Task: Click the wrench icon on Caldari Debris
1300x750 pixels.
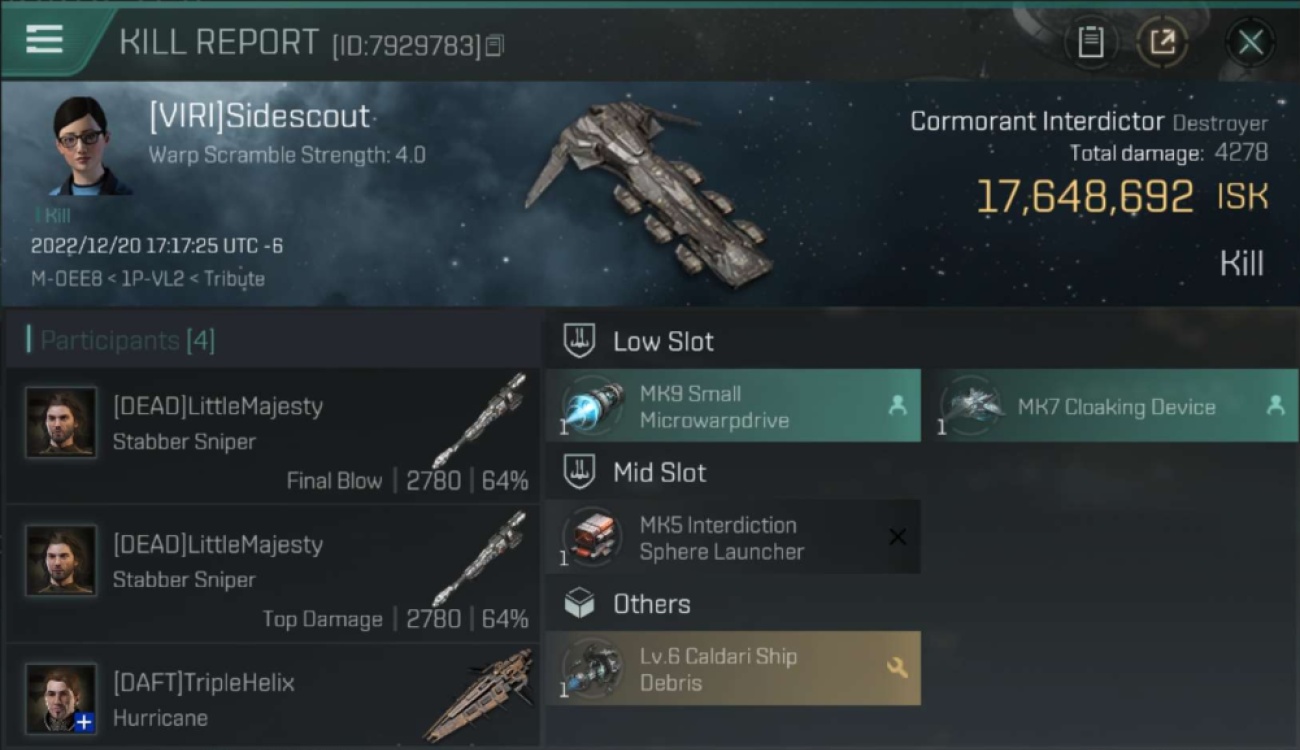Action: [x=897, y=668]
